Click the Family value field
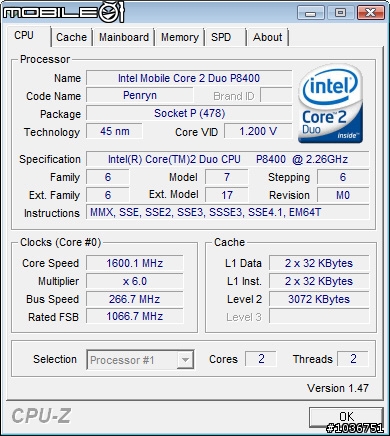The height and width of the screenshot is (436, 390). (108, 177)
